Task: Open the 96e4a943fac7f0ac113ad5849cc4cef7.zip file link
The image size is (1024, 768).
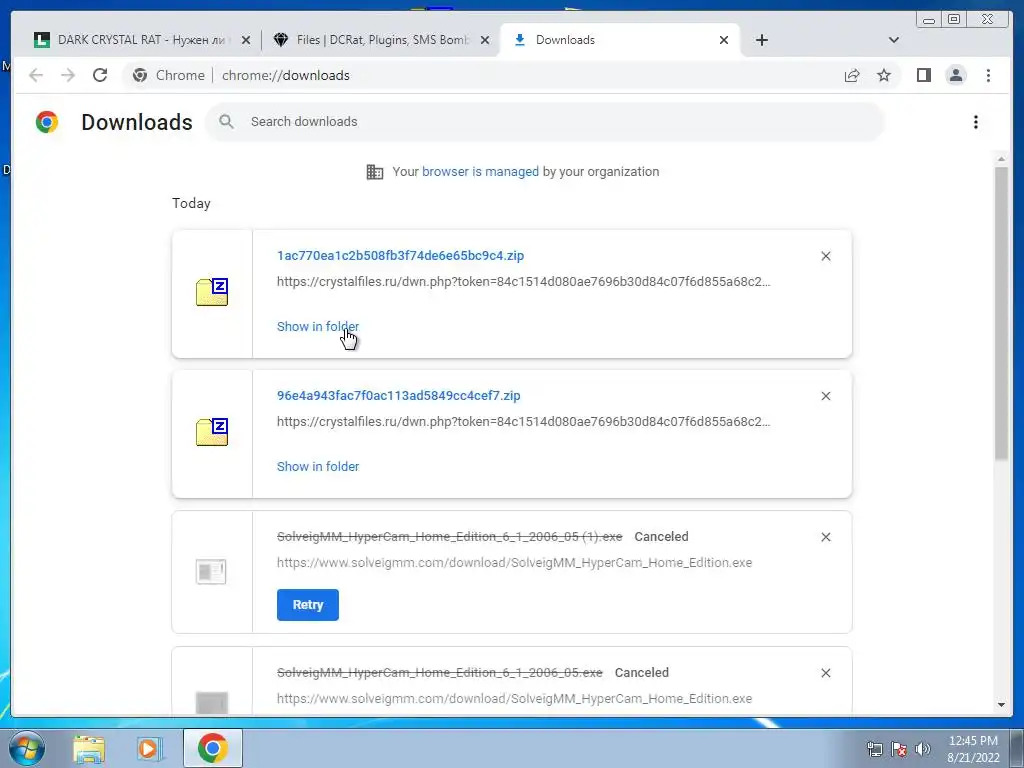Action: (398, 395)
